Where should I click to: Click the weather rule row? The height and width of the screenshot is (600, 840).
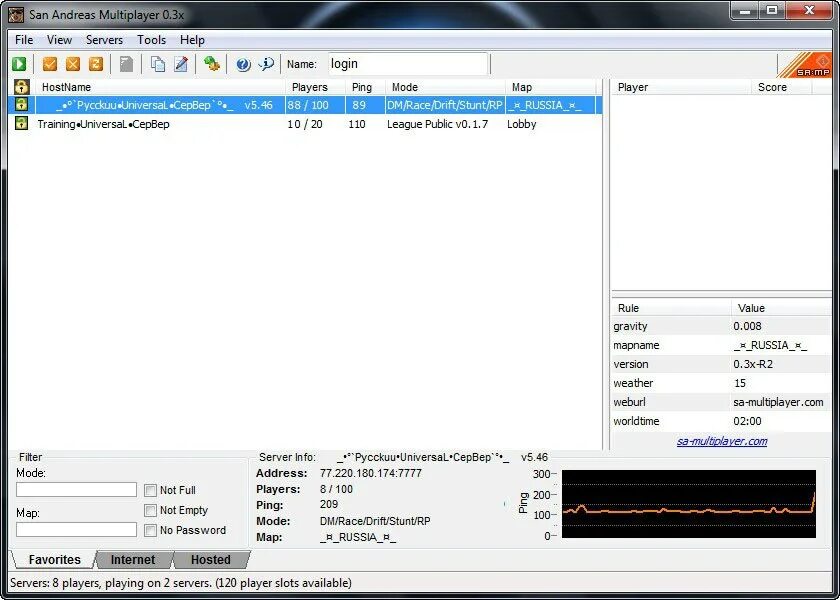721,383
